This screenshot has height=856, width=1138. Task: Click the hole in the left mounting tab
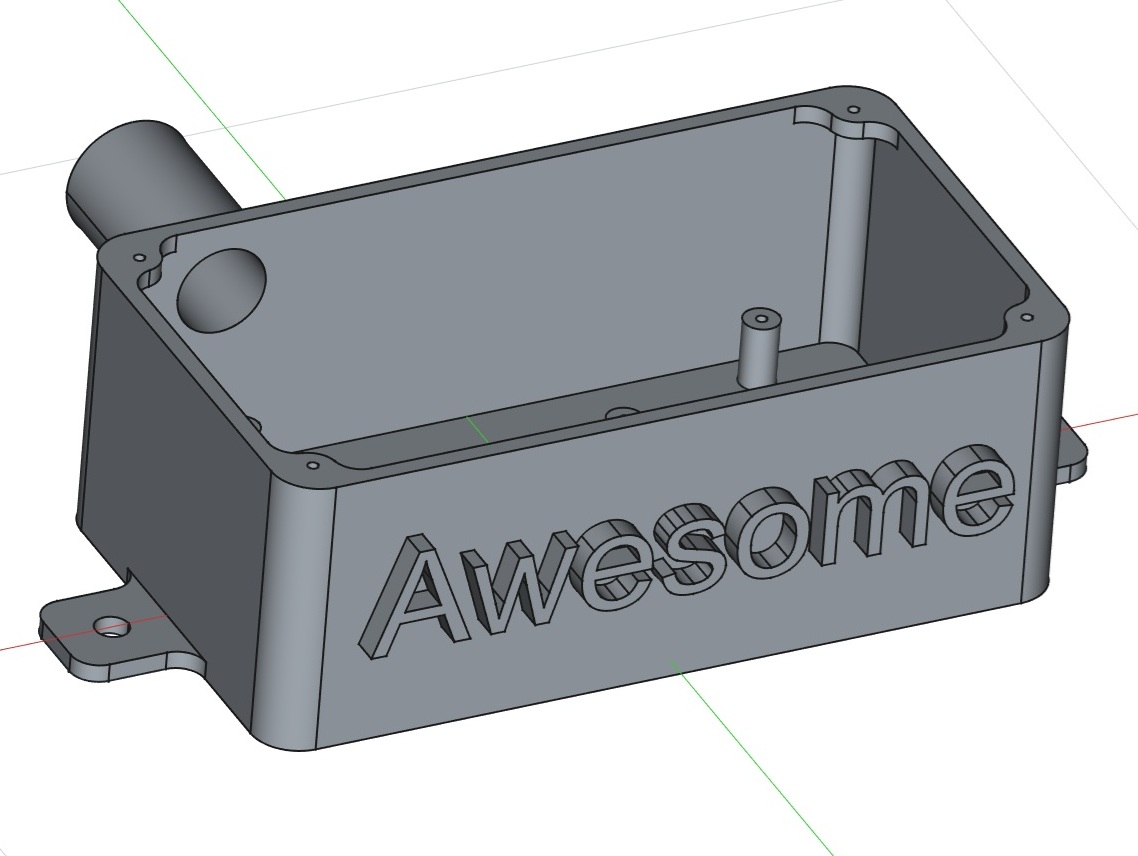112,628
